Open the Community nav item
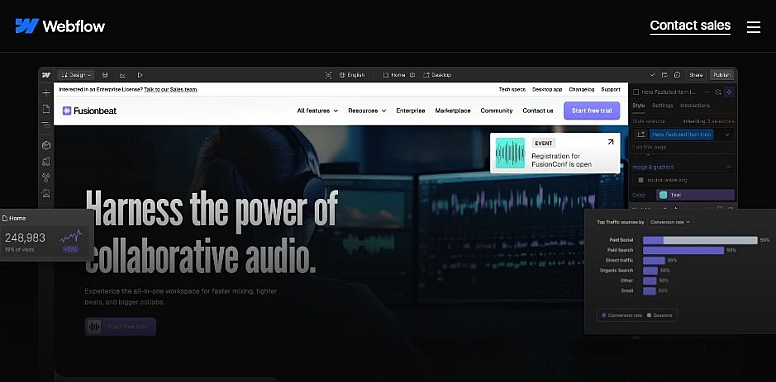 tap(496, 111)
